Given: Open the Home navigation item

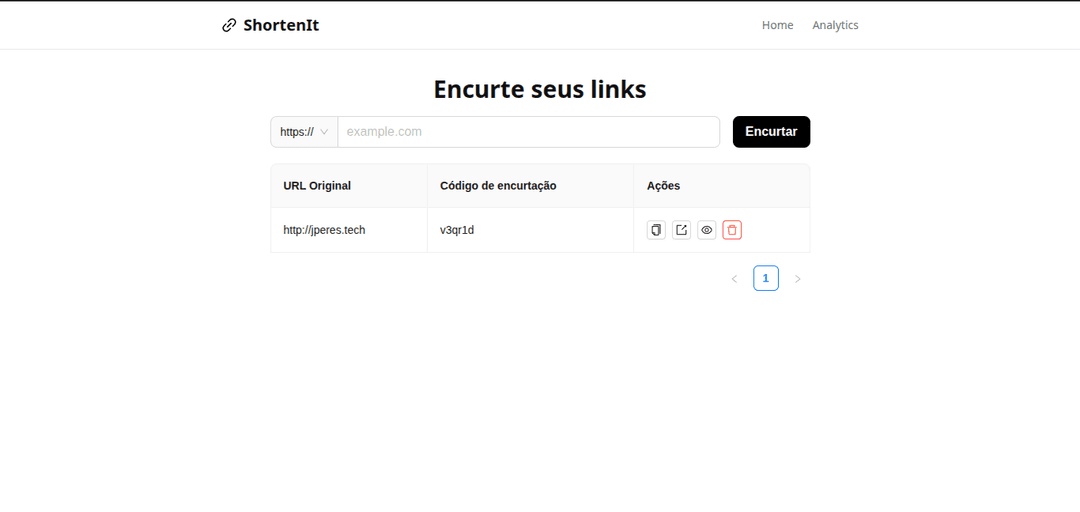Looking at the screenshot, I should point(777,25).
